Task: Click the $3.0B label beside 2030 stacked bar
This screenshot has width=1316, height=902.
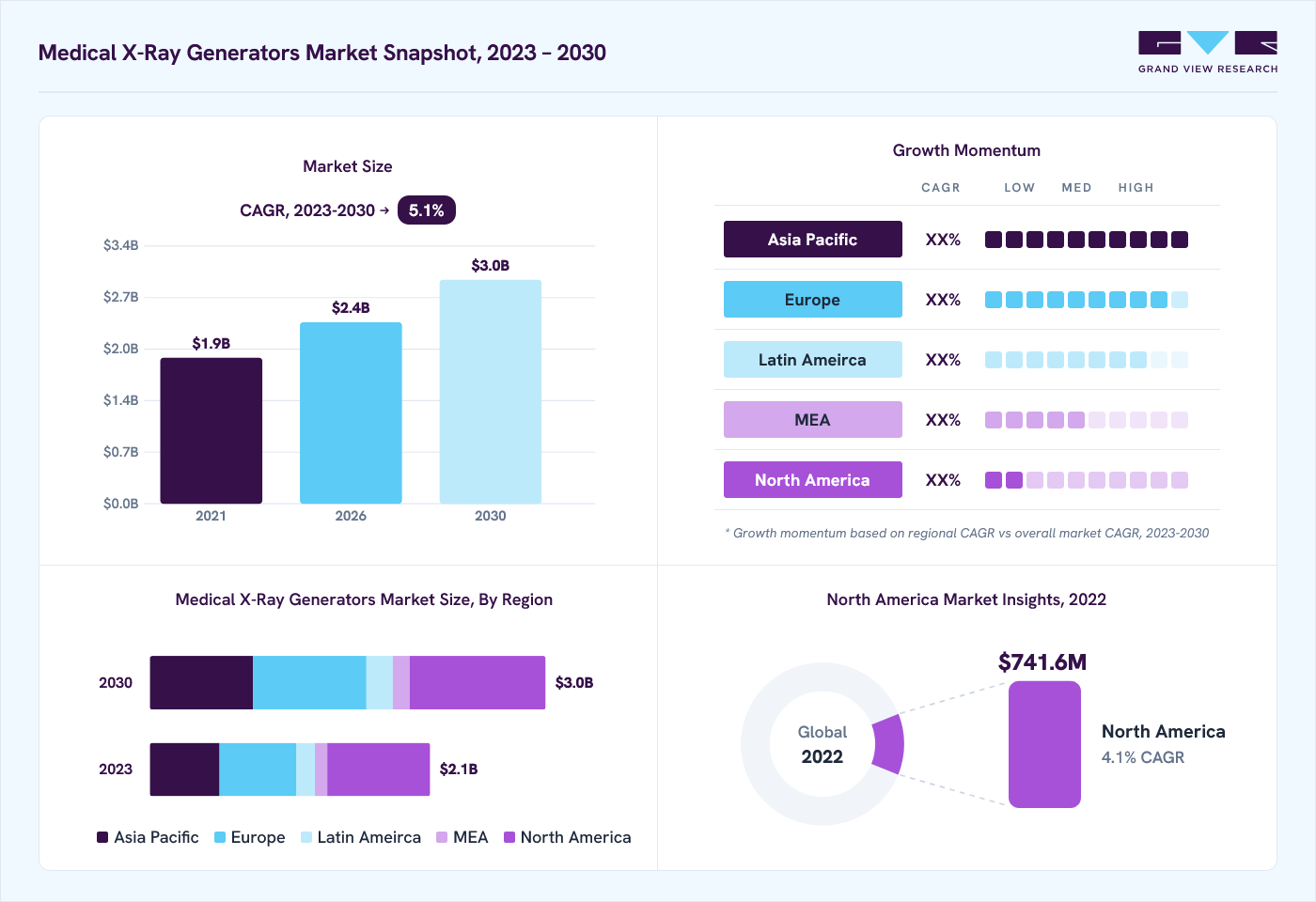Action: [x=574, y=683]
